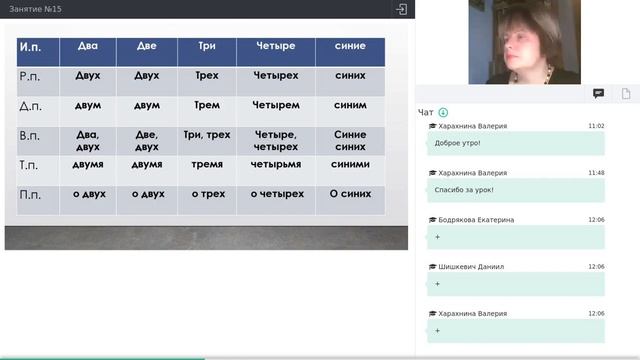The height and width of the screenshot is (360, 640).
Task: Click the Три, трех cell in В.п. row
Action: [x=207, y=141]
